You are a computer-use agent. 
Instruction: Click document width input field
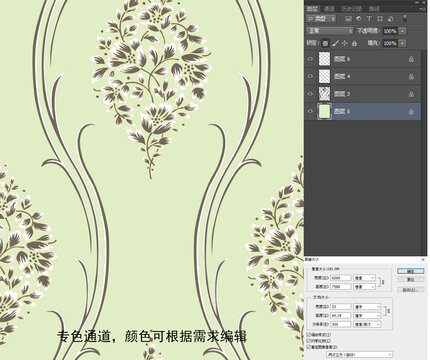(x=341, y=306)
